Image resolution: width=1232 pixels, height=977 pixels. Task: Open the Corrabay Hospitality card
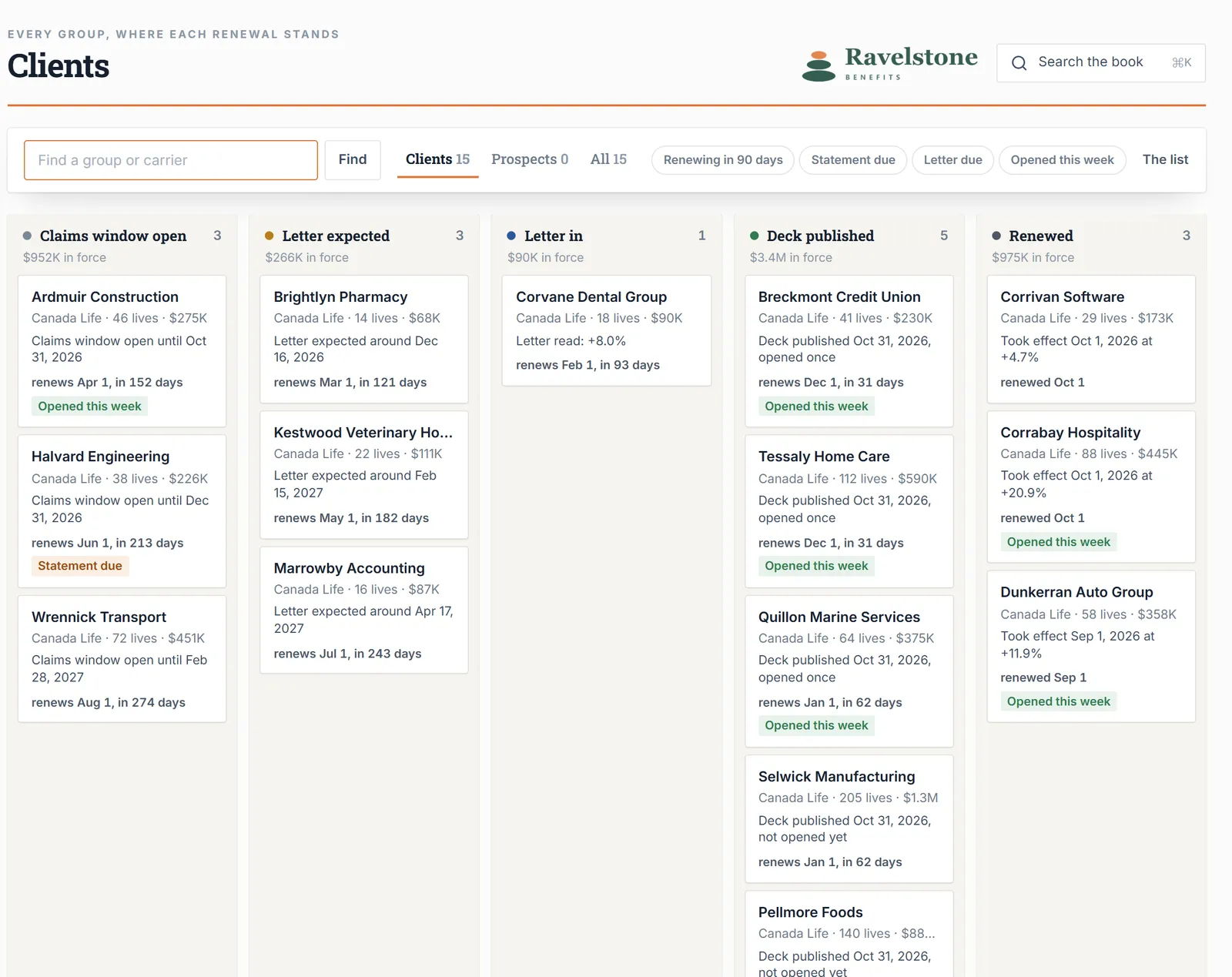(1091, 487)
